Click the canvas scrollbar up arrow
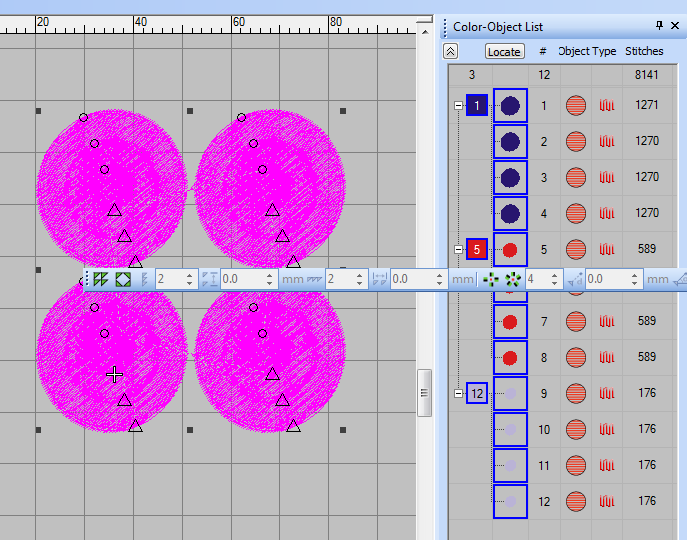 [x=425, y=32]
